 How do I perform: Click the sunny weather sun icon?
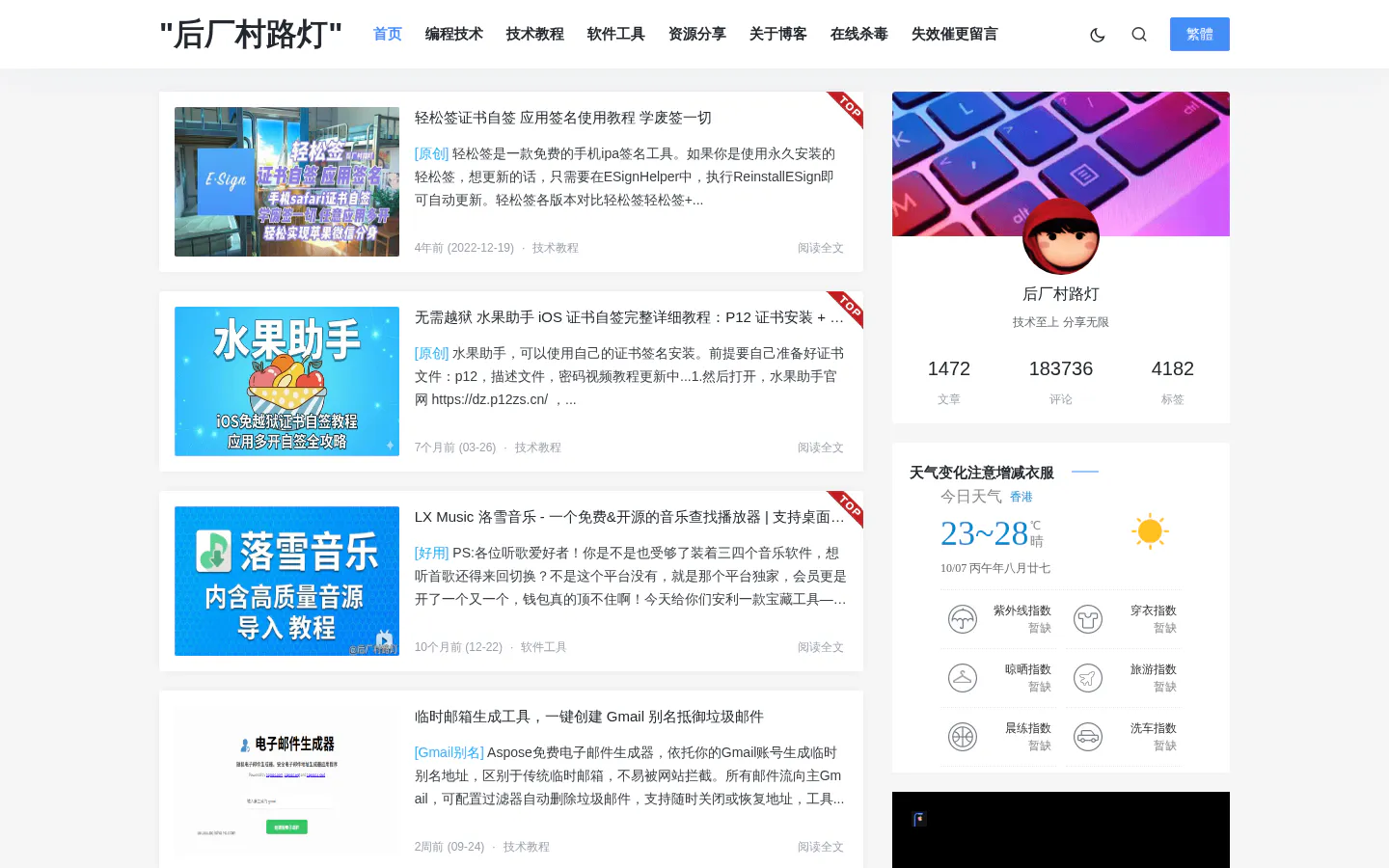1150,531
